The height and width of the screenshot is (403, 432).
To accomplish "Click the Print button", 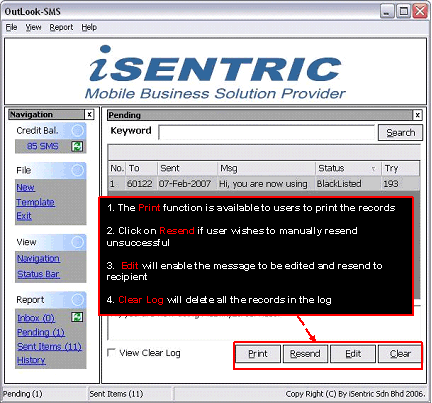I will click(258, 353).
